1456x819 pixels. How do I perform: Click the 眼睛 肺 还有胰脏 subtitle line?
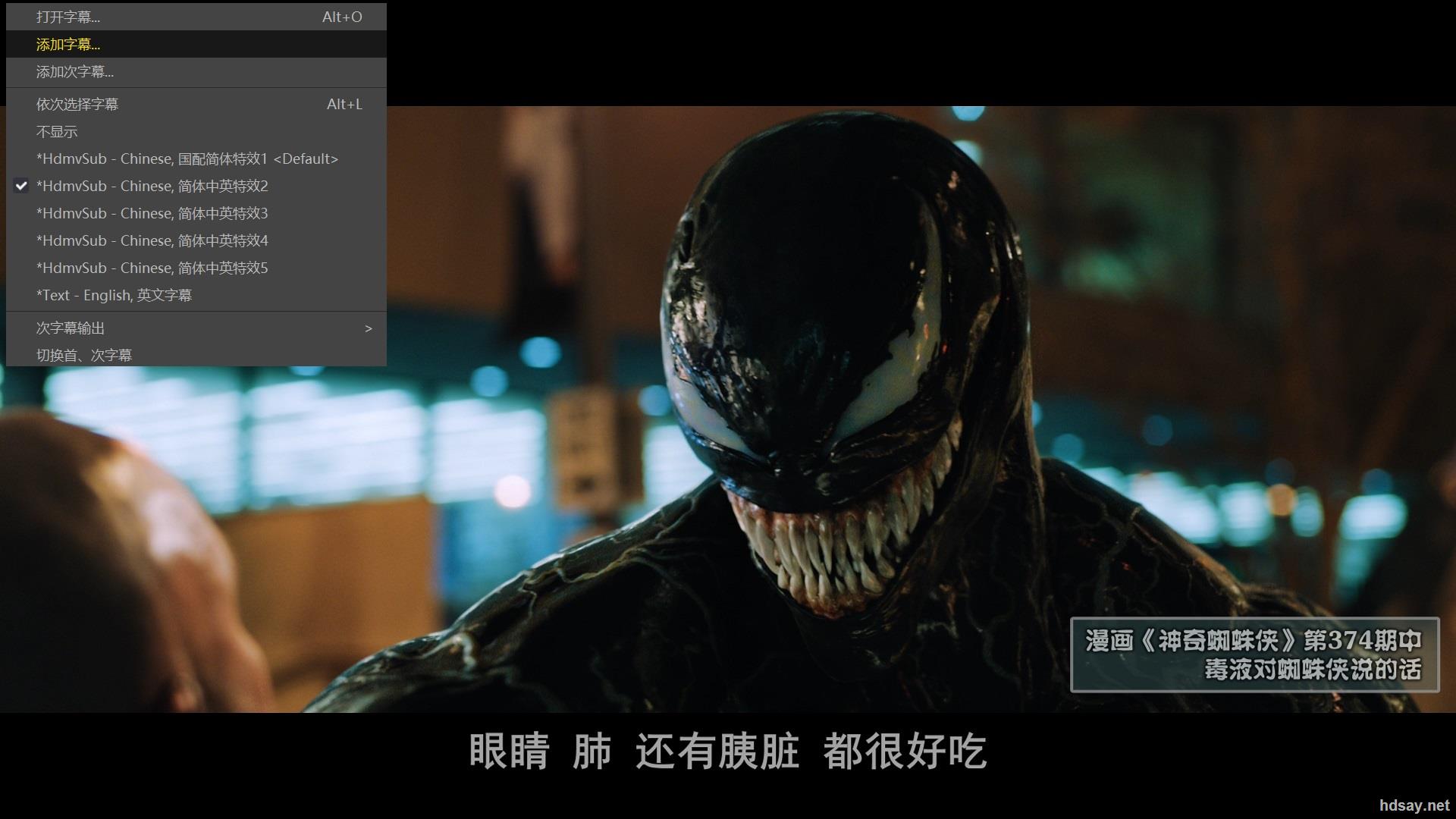coord(727,751)
